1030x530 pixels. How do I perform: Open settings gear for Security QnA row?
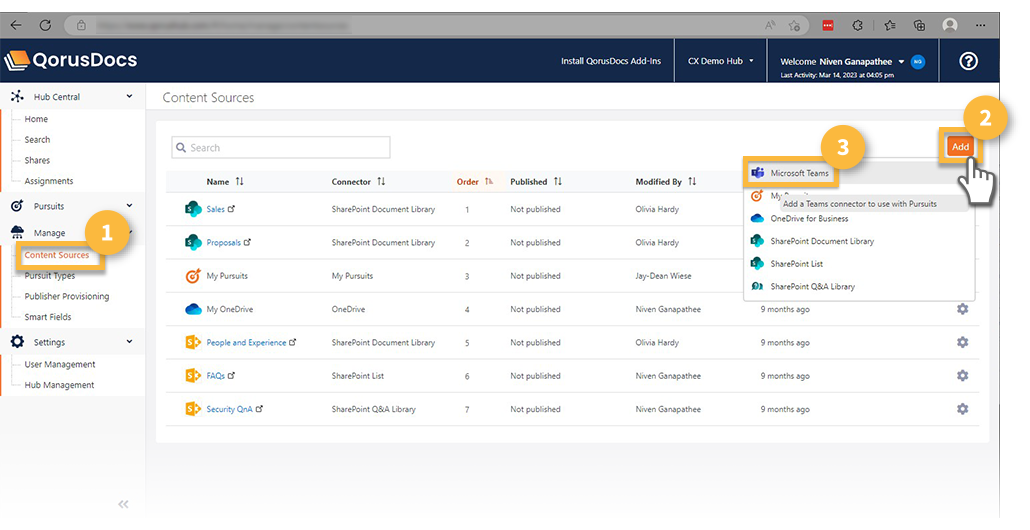tap(962, 409)
